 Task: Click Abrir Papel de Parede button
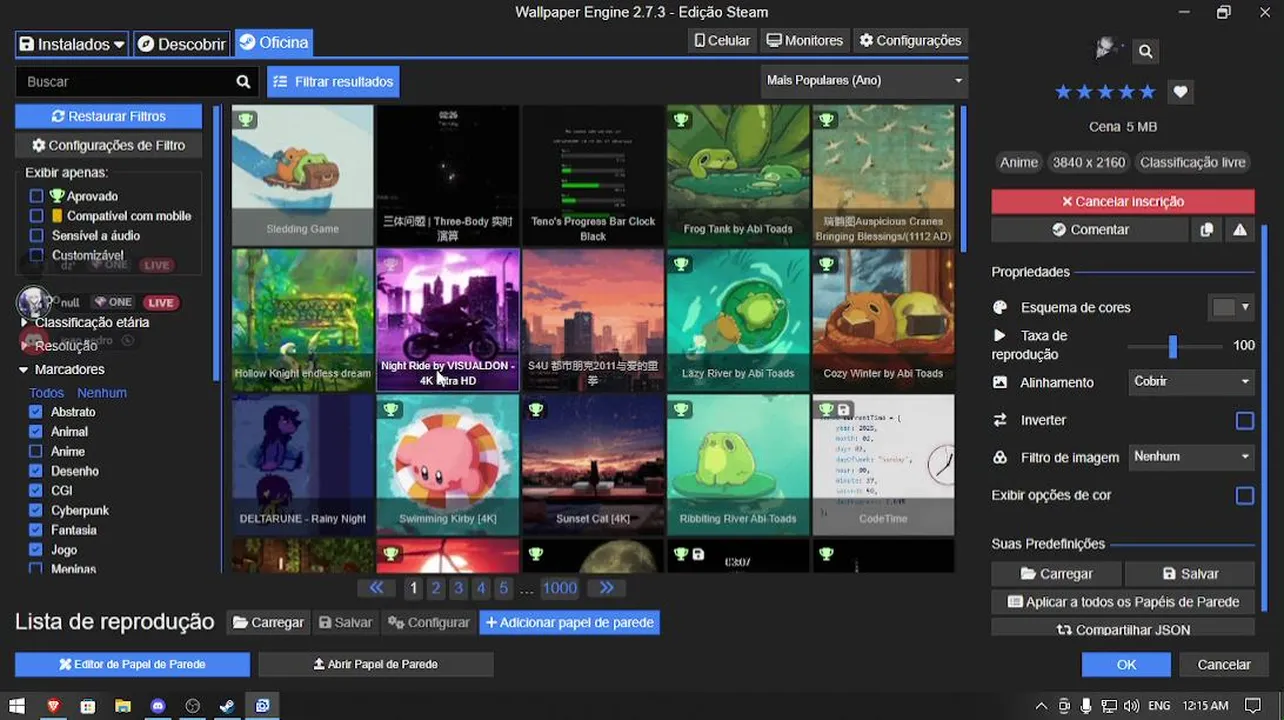coord(376,664)
